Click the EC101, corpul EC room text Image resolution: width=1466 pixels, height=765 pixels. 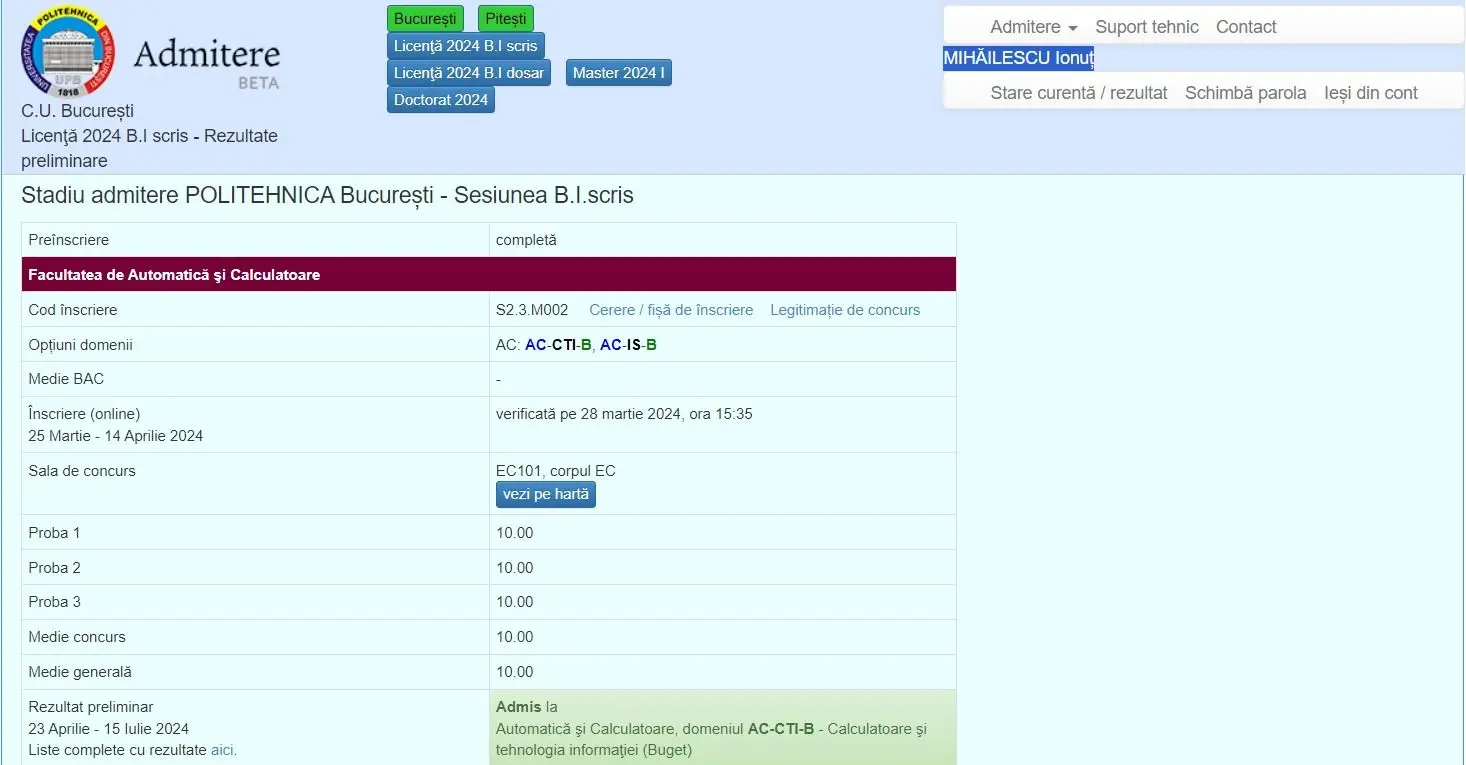click(x=556, y=471)
